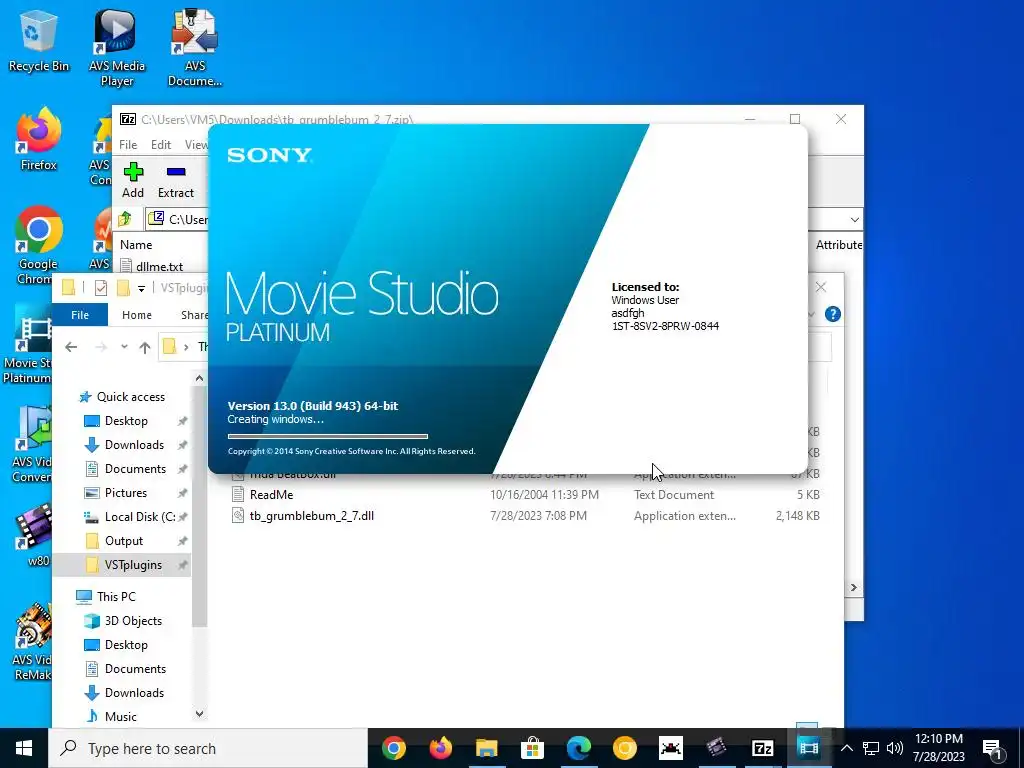Viewport: 1024px width, 768px height.
Task: Open the File menu in 7-Zip
Action: (x=128, y=145)
